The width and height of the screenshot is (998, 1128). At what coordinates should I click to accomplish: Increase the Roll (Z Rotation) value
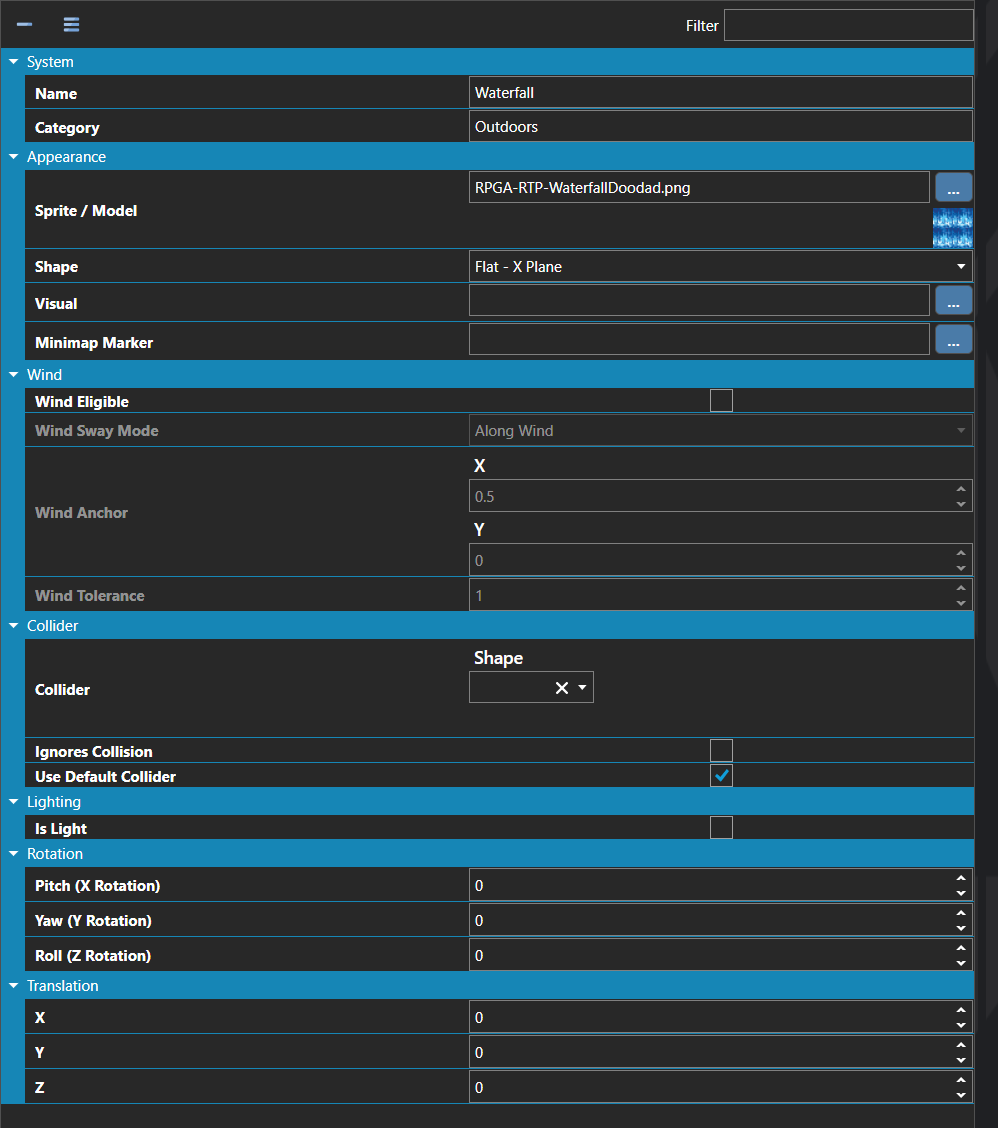[961, 948]
